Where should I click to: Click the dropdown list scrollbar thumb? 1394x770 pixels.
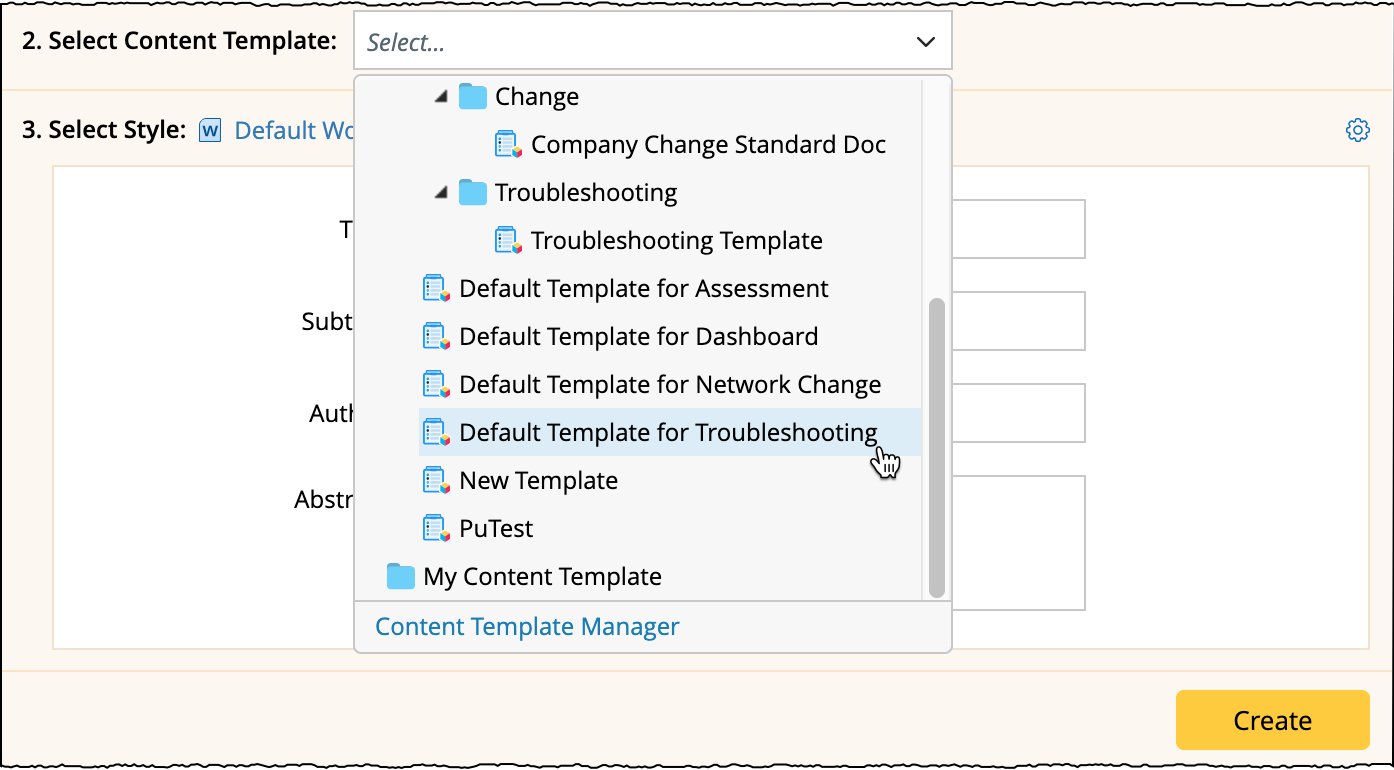click(x=936, y=447)
